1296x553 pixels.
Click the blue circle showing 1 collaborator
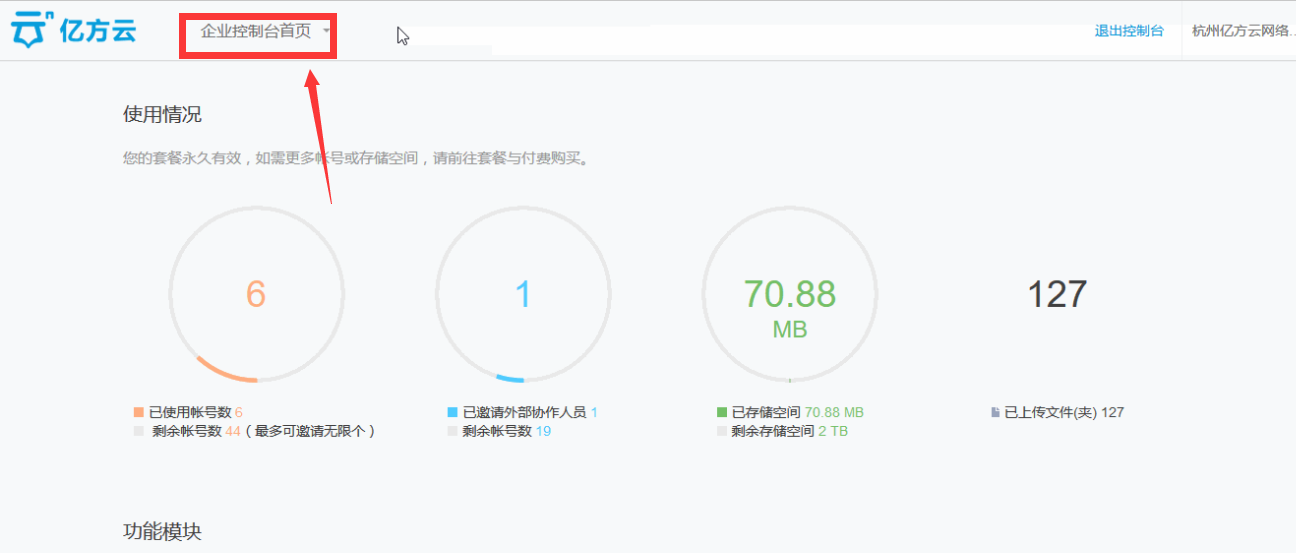pyautogui.click(x=522, y=294)
